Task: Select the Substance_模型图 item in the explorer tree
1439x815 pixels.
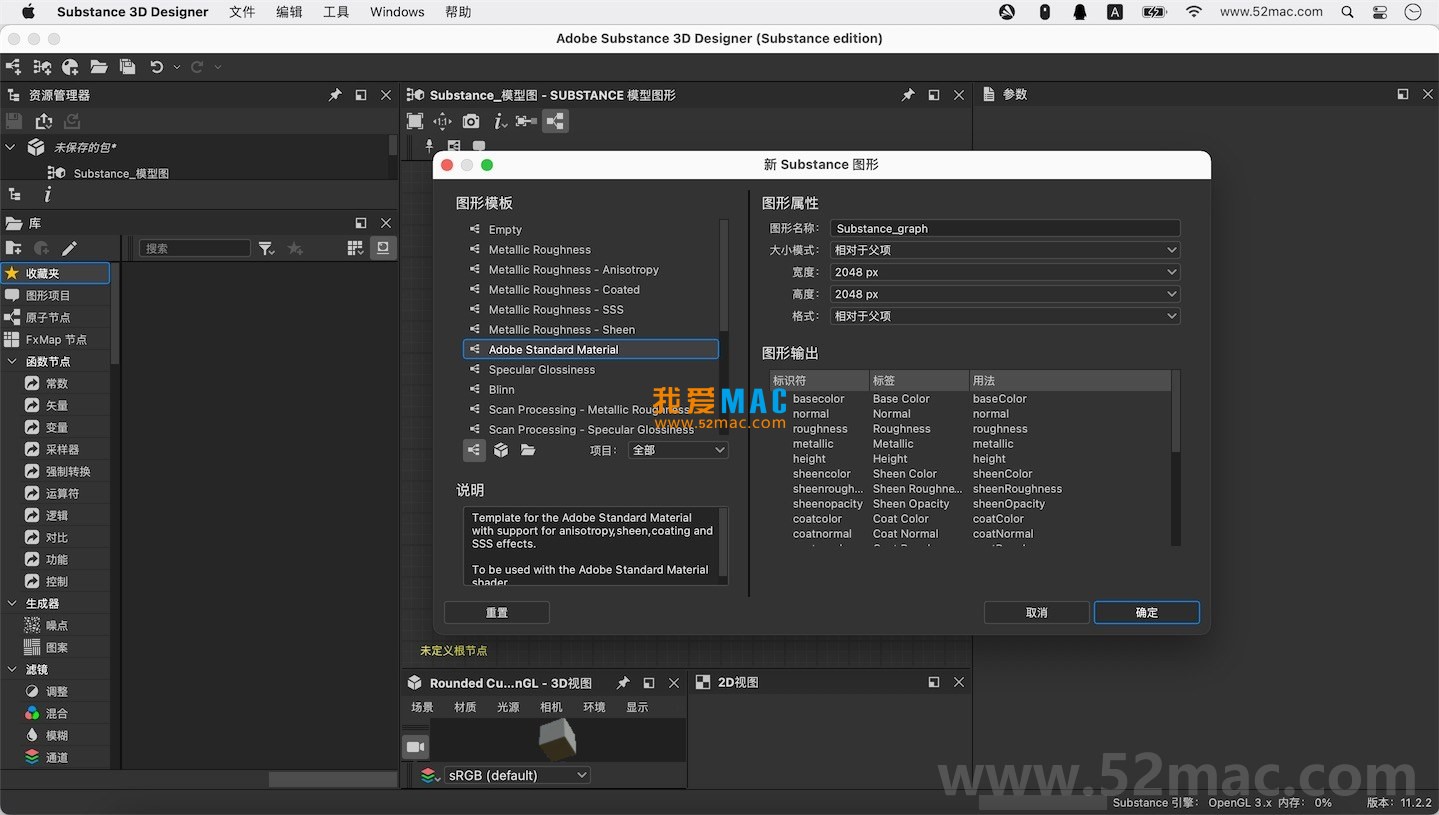Action: click(121, 173)
